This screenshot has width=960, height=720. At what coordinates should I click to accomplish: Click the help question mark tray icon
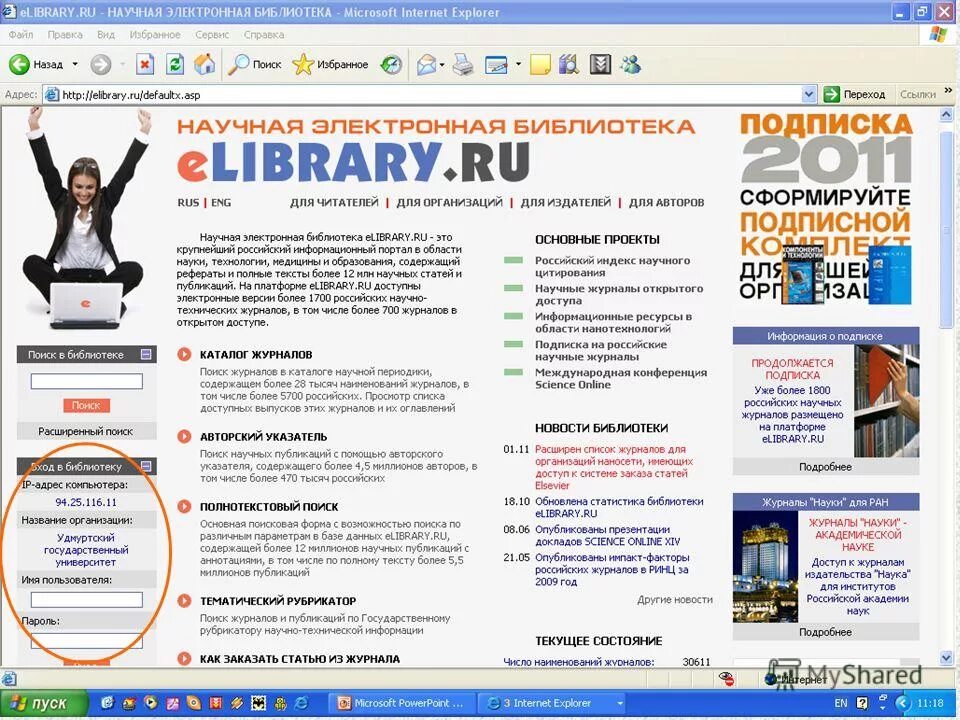[x=863, y=703]
